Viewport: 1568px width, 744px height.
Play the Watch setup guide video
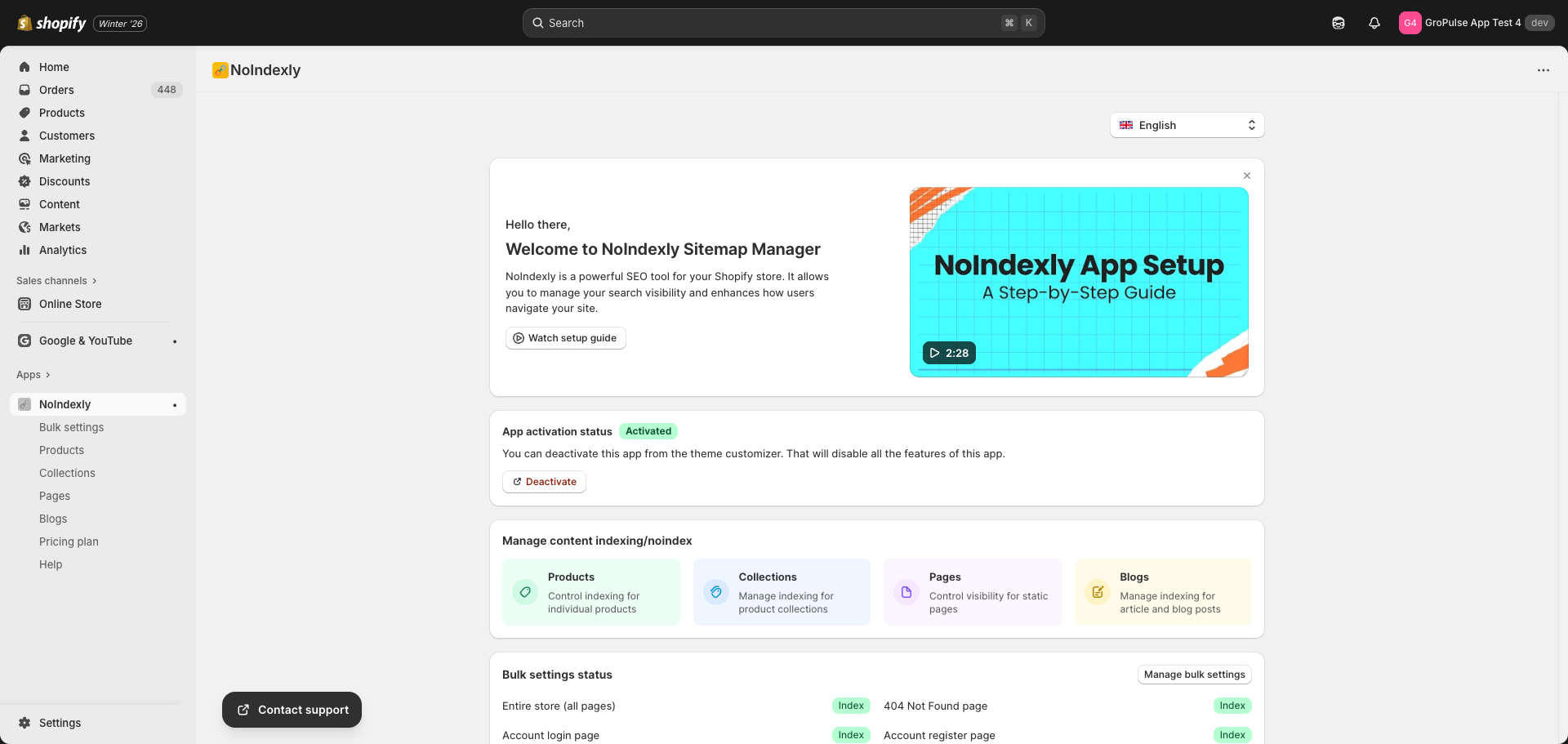[565, 337]
